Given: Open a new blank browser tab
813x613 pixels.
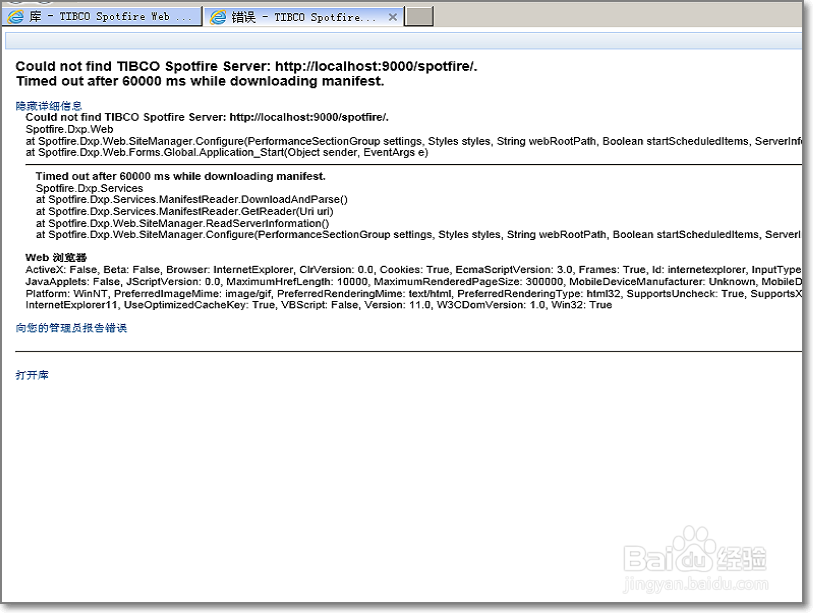Looking at the screenshot, I should click(419, 17).
